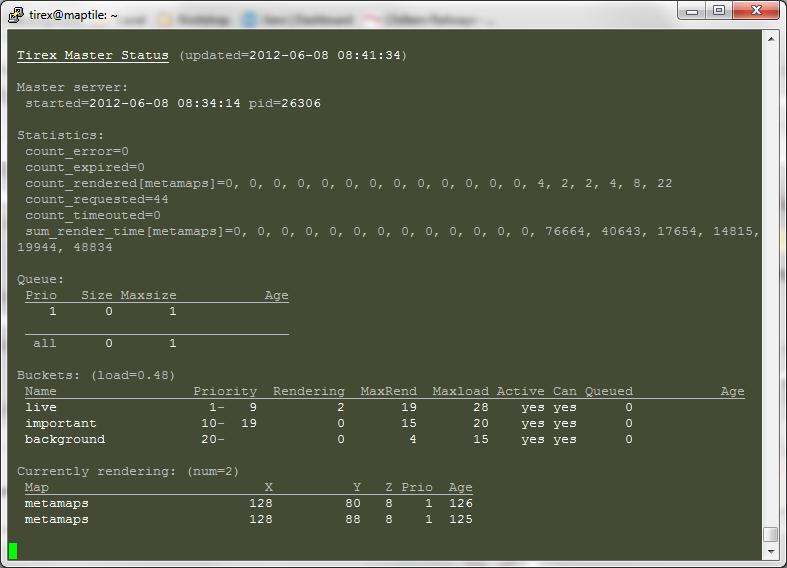
Task: Click the 'MaxRend' column header
Action: 388,391
